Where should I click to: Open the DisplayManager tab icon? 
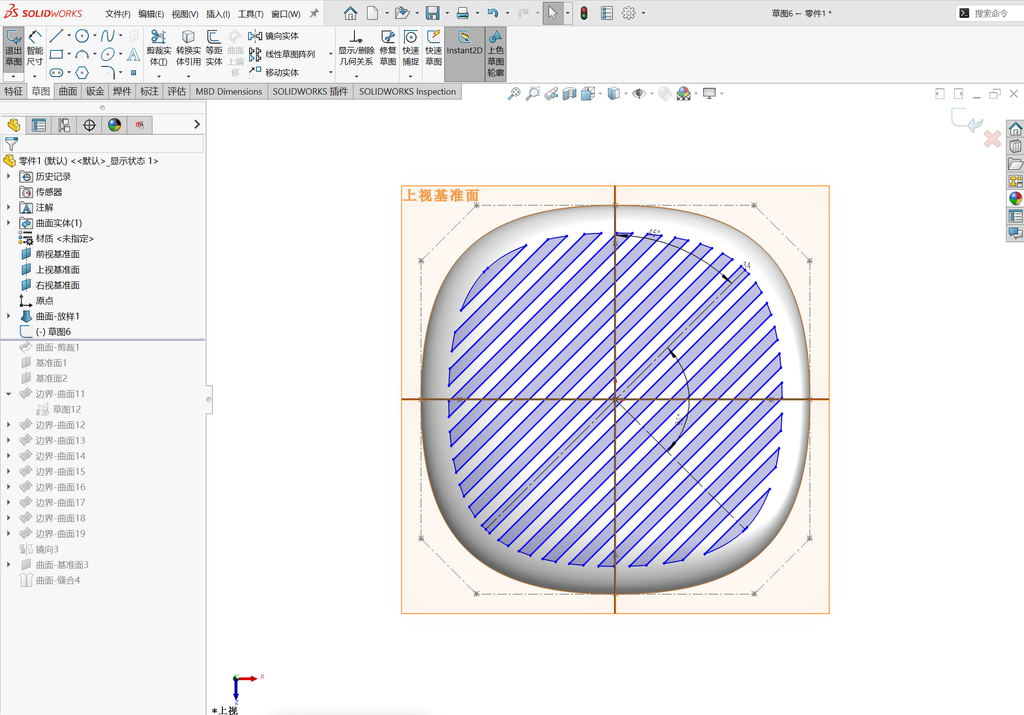click(x=115, y=125)
